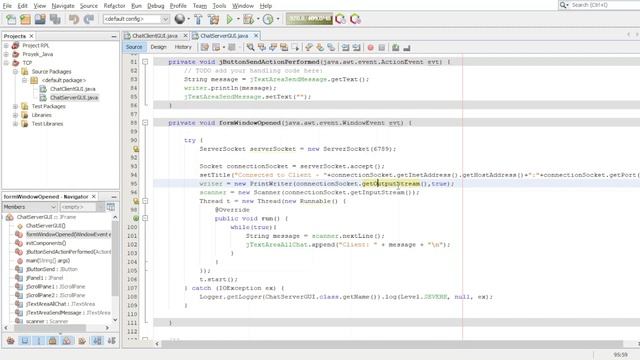Toggle Sort by Name in Navigator footer
Screen dimensions: 640x360
tap(97, 340)
